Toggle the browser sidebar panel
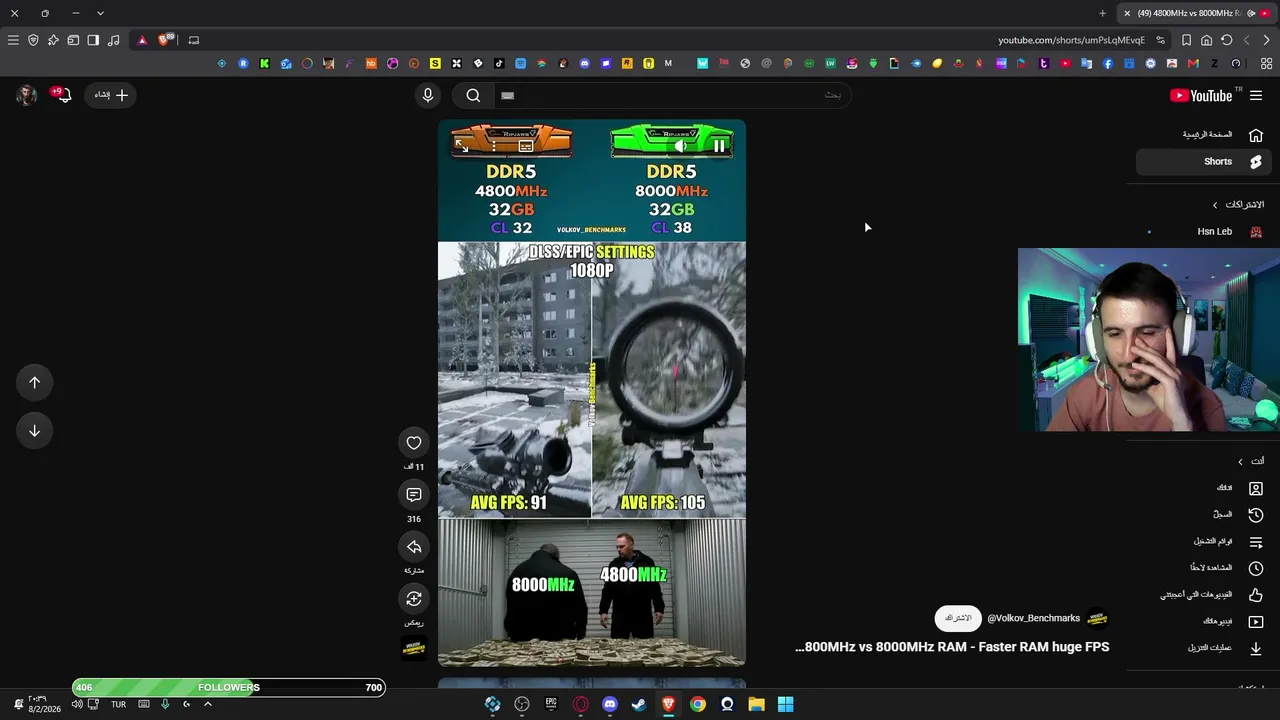This screenshot has width=1280, height=720. coord(93,40)
